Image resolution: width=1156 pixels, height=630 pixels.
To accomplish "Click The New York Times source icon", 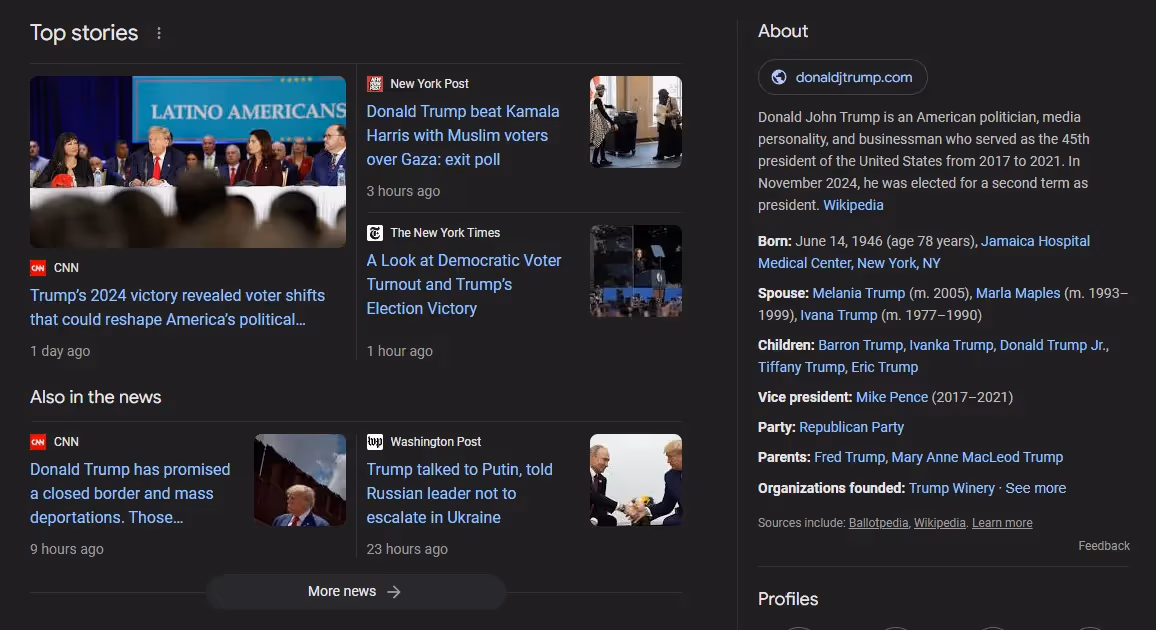I will tap(375, 233).
